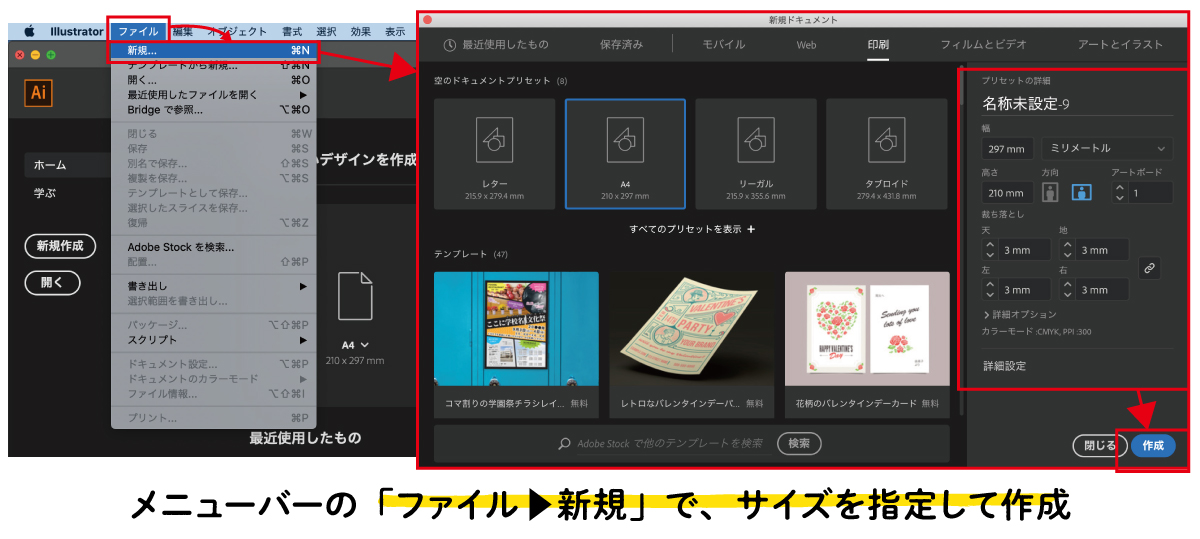Viewport: 1200px width, 539px height.
Task: Expand すべてのプリセットを表示
Action: [692, 229]
